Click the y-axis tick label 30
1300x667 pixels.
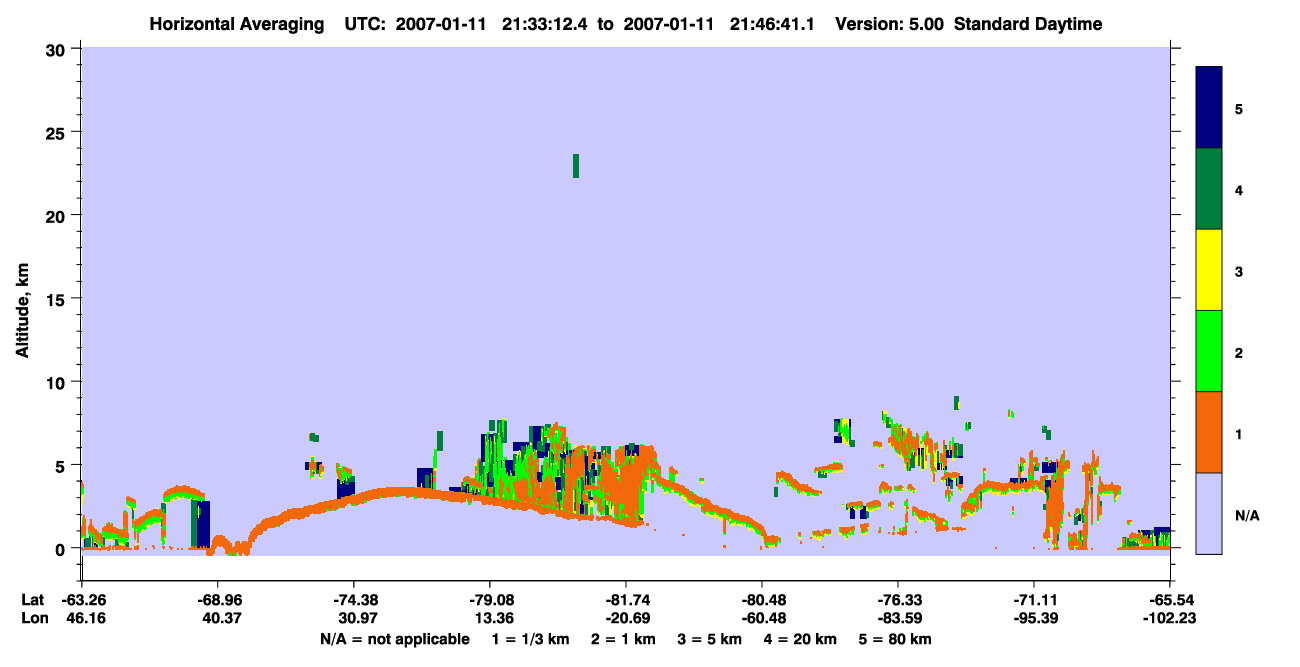[58, 49]
